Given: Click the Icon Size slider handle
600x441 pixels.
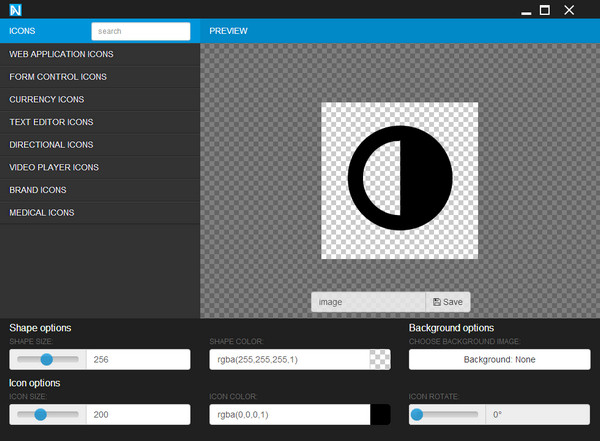Looking at the screenshot, I should click(x=41, y=414).
